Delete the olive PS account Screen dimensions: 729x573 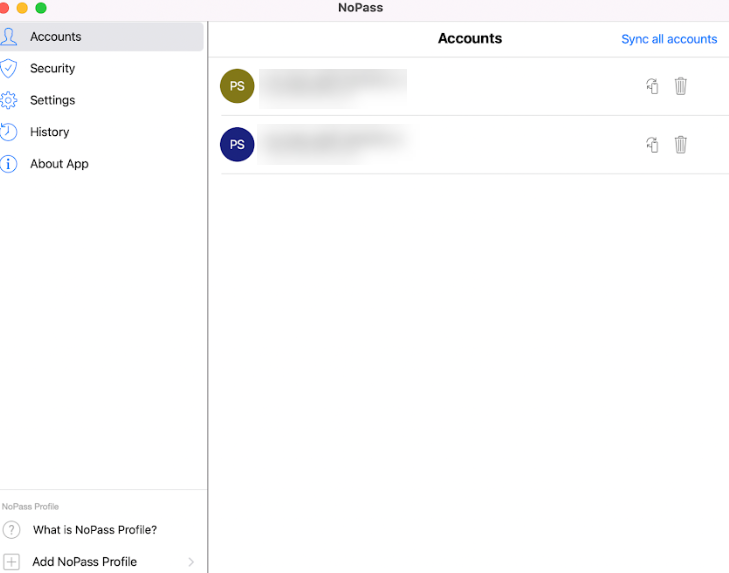pos(681,86)
